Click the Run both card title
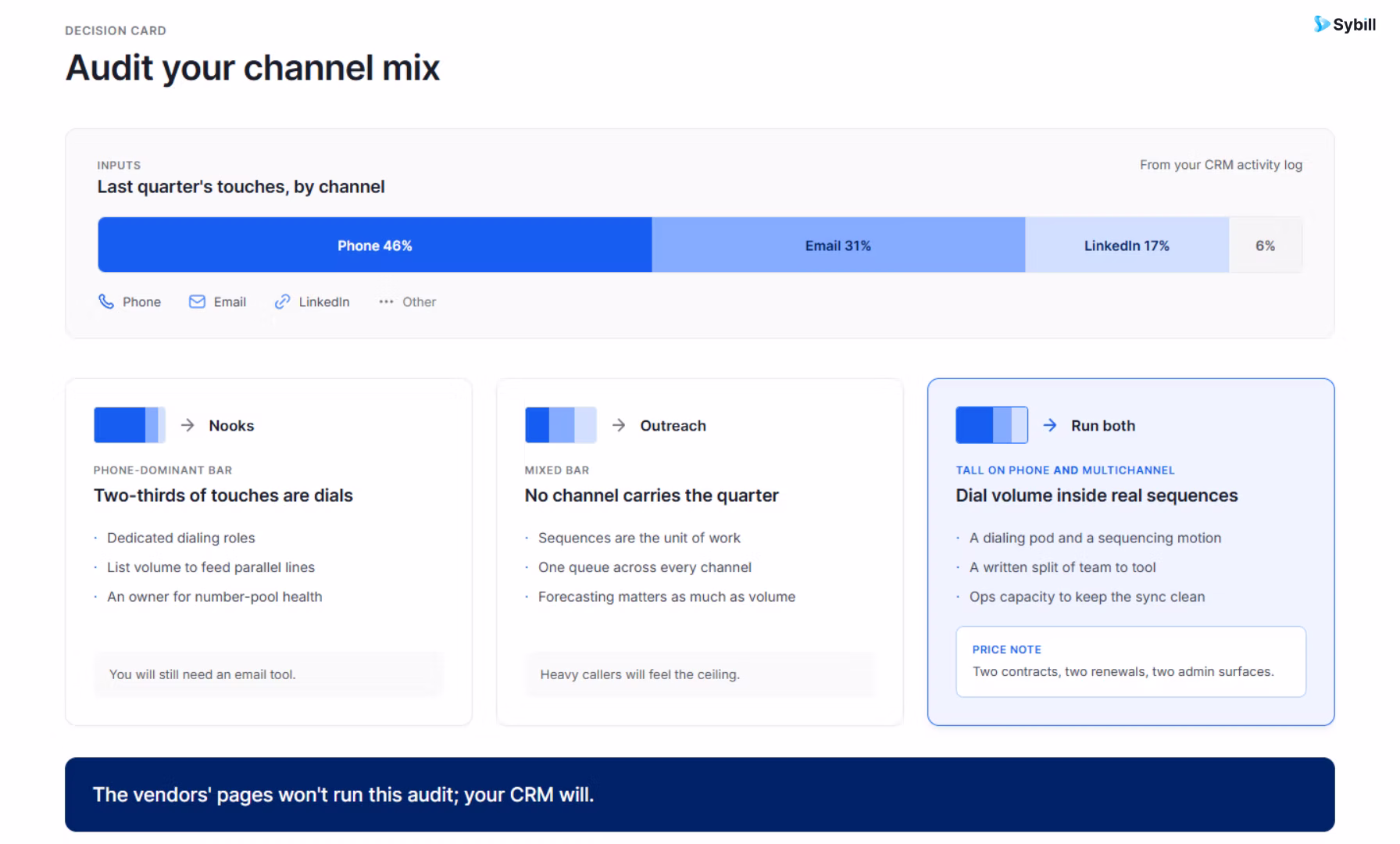This screenshot has width=1400, height=844. click(x=1103, y=426)
